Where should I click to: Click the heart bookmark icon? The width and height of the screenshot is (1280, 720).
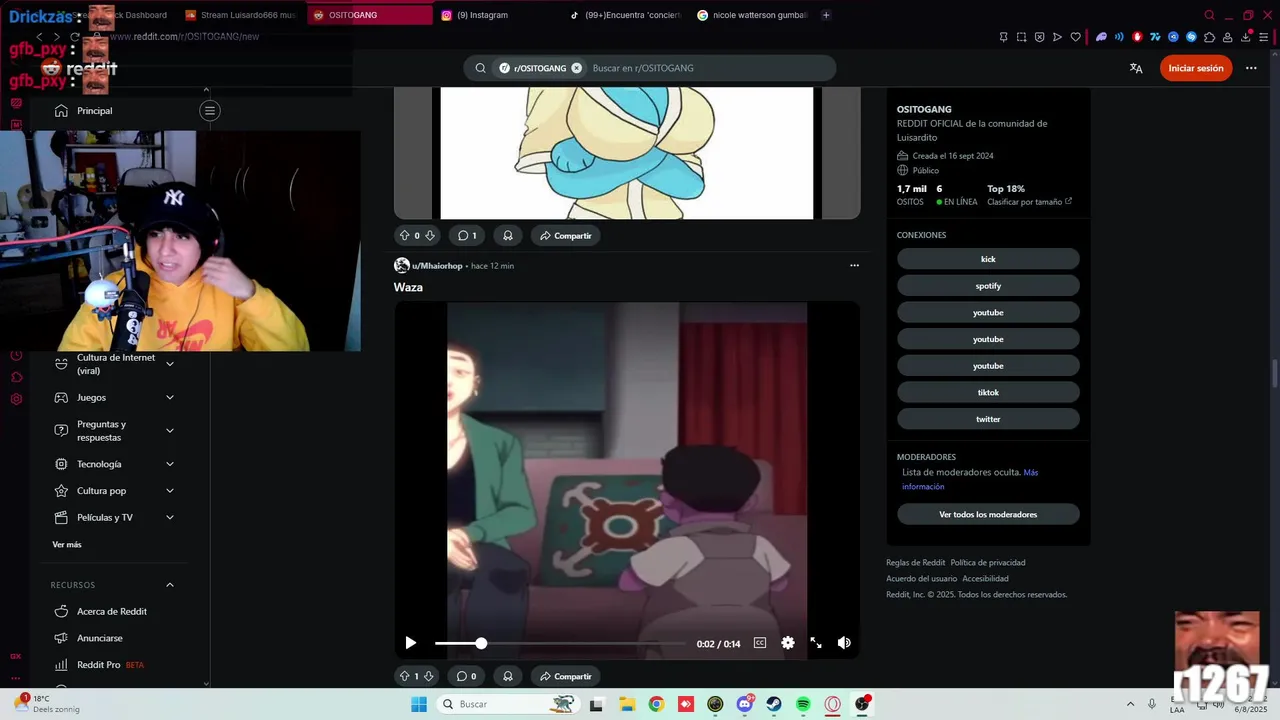pos(1076,37)
